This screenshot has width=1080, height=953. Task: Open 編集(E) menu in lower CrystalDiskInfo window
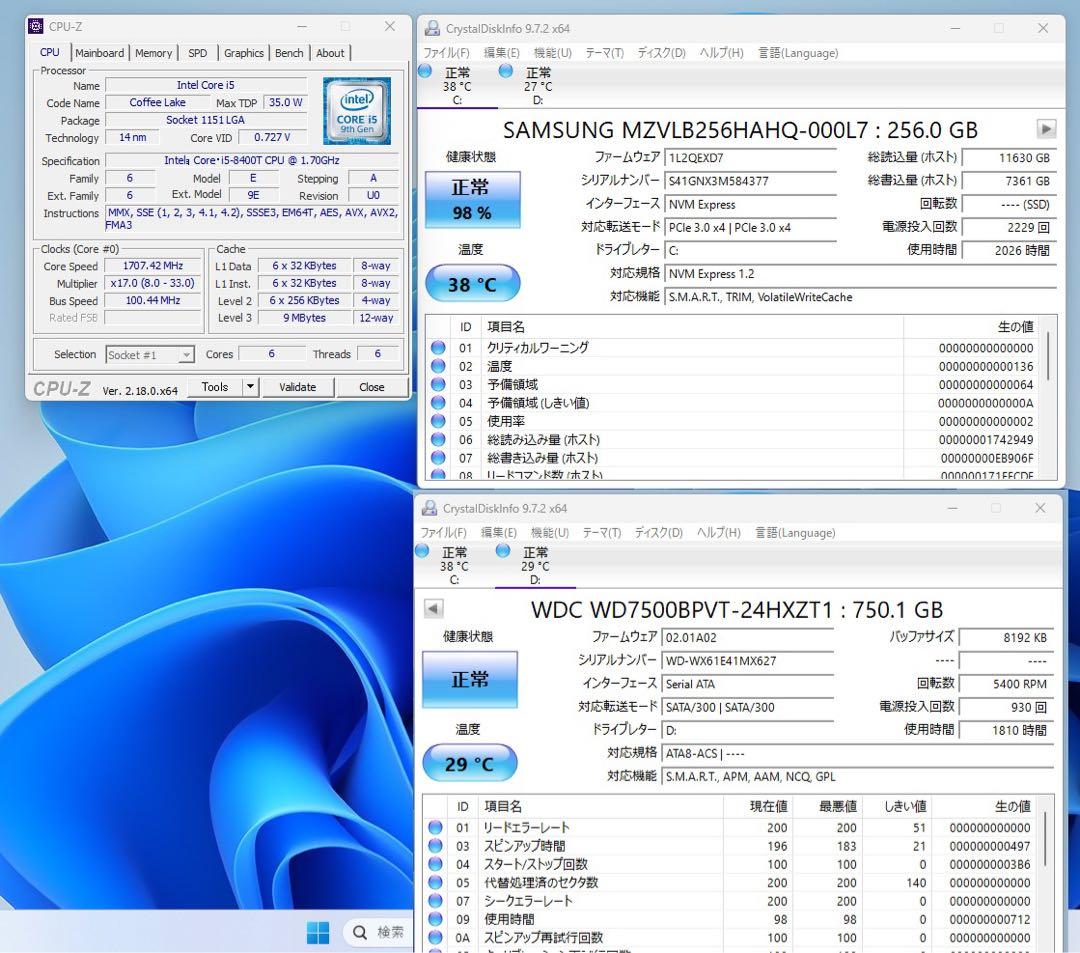[499, 533]
